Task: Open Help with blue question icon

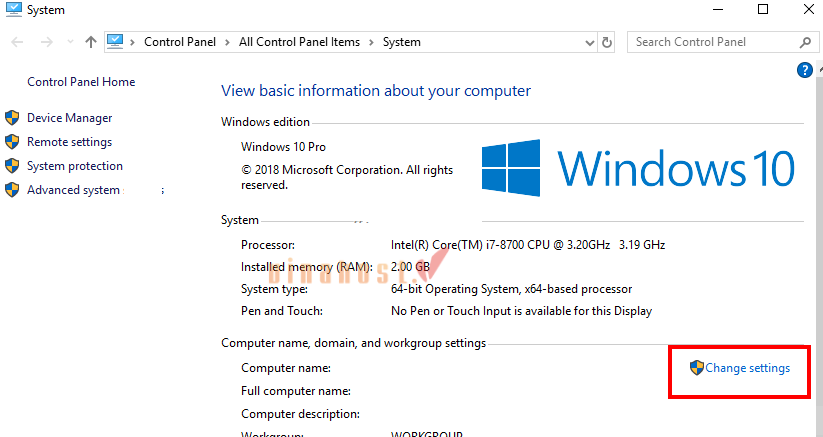Action: tap(805, 70)
